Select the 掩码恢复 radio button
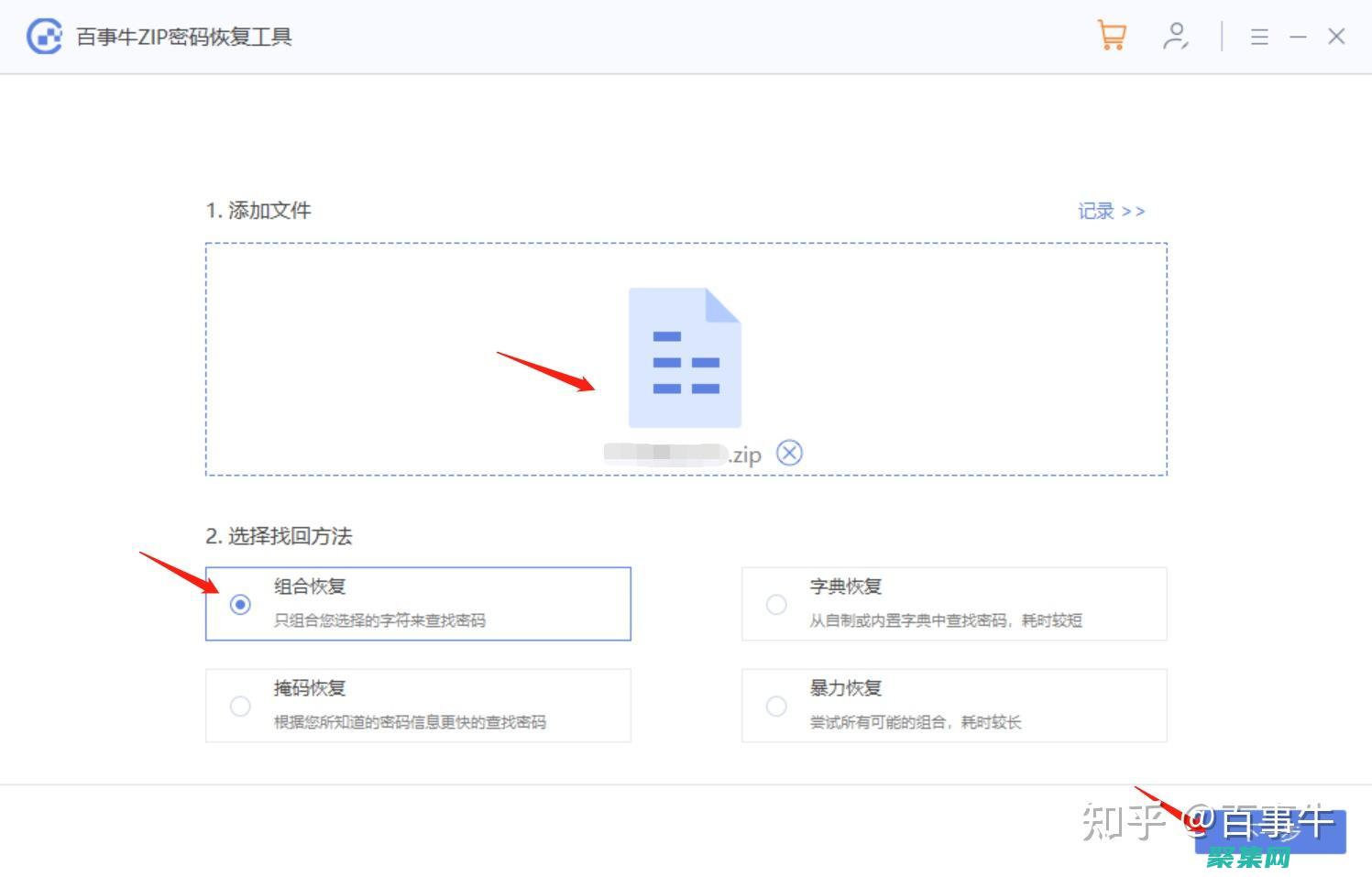Viewport: 1372px width, 877px height. [x=240, y=707]
